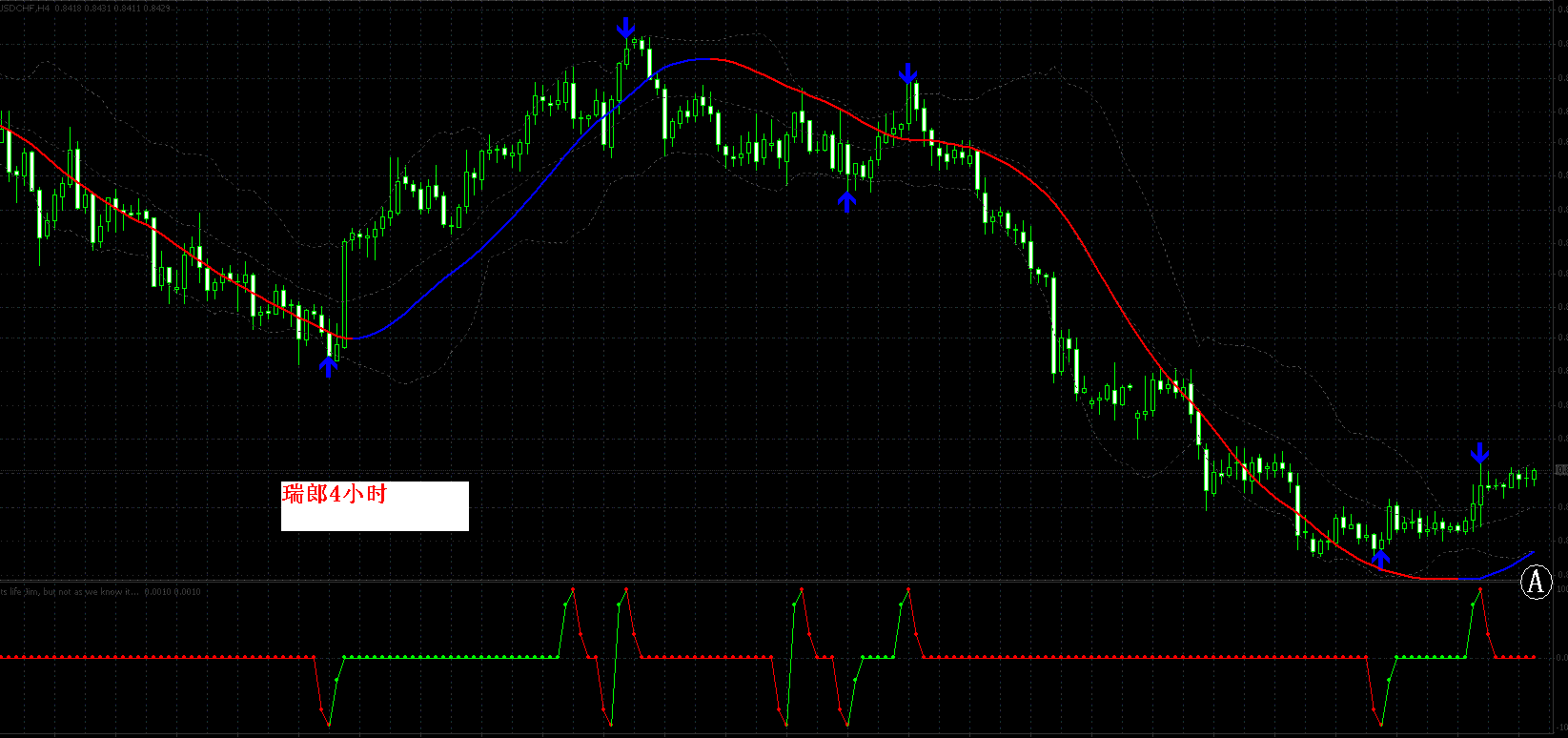The width and height of the screenshot is (1568, 738).
Task: Click the circled A icon at chart corner
Action: tap(1535, 581)
